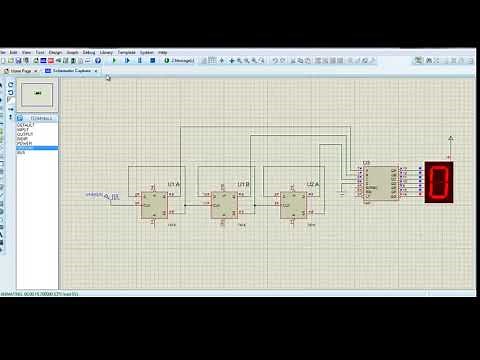Viewport: 480px width, 360px height.
Task: Open the Edit menu
Action: pos(13,52)
